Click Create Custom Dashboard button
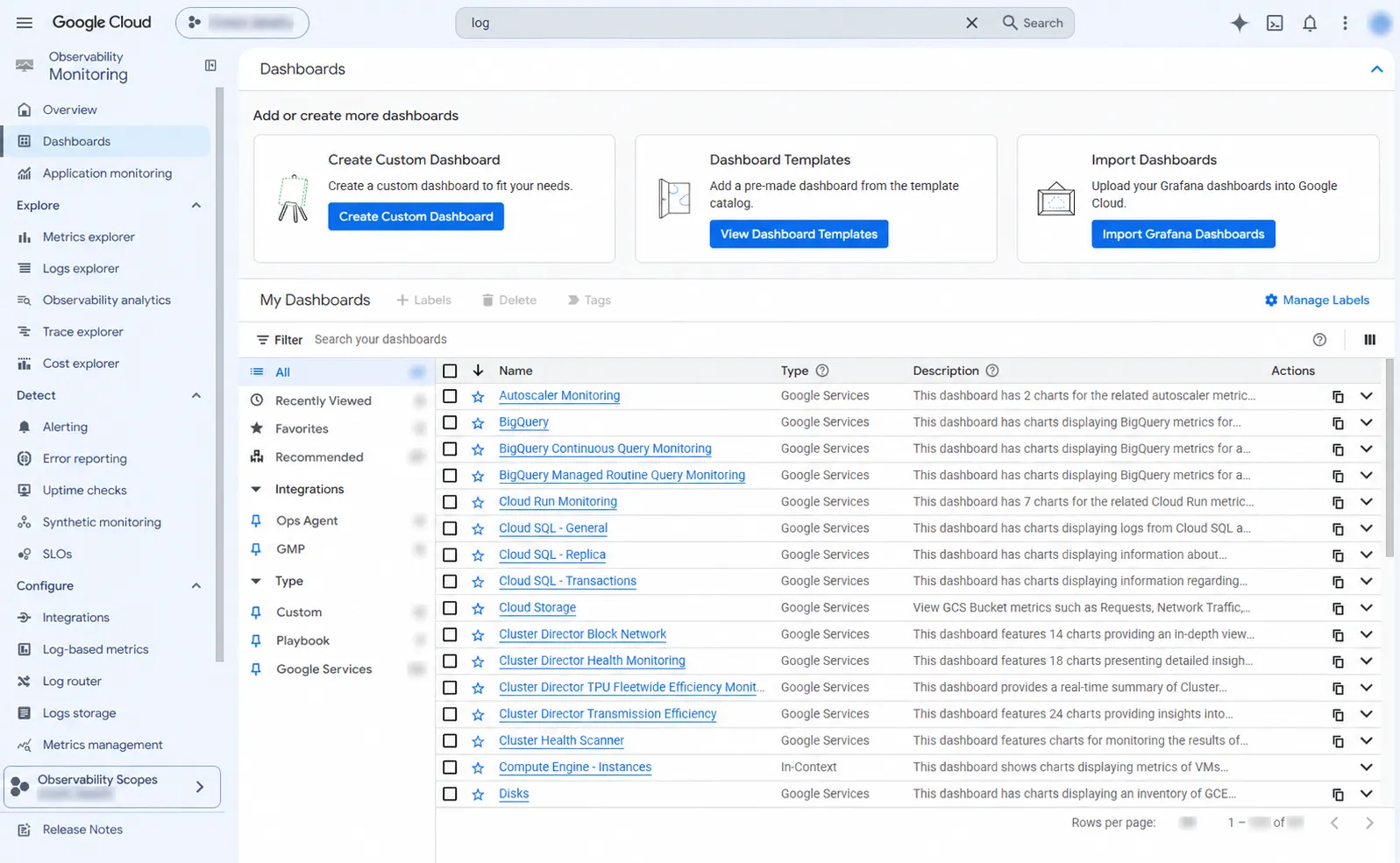Image resolution: width=1400 pixels, height=863 pixels. [416, 216]
